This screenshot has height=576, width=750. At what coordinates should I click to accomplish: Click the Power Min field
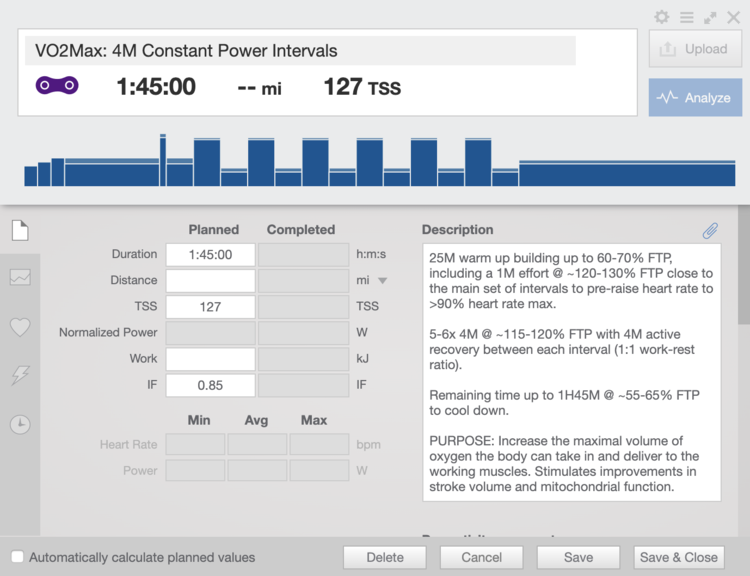point(195,471)
